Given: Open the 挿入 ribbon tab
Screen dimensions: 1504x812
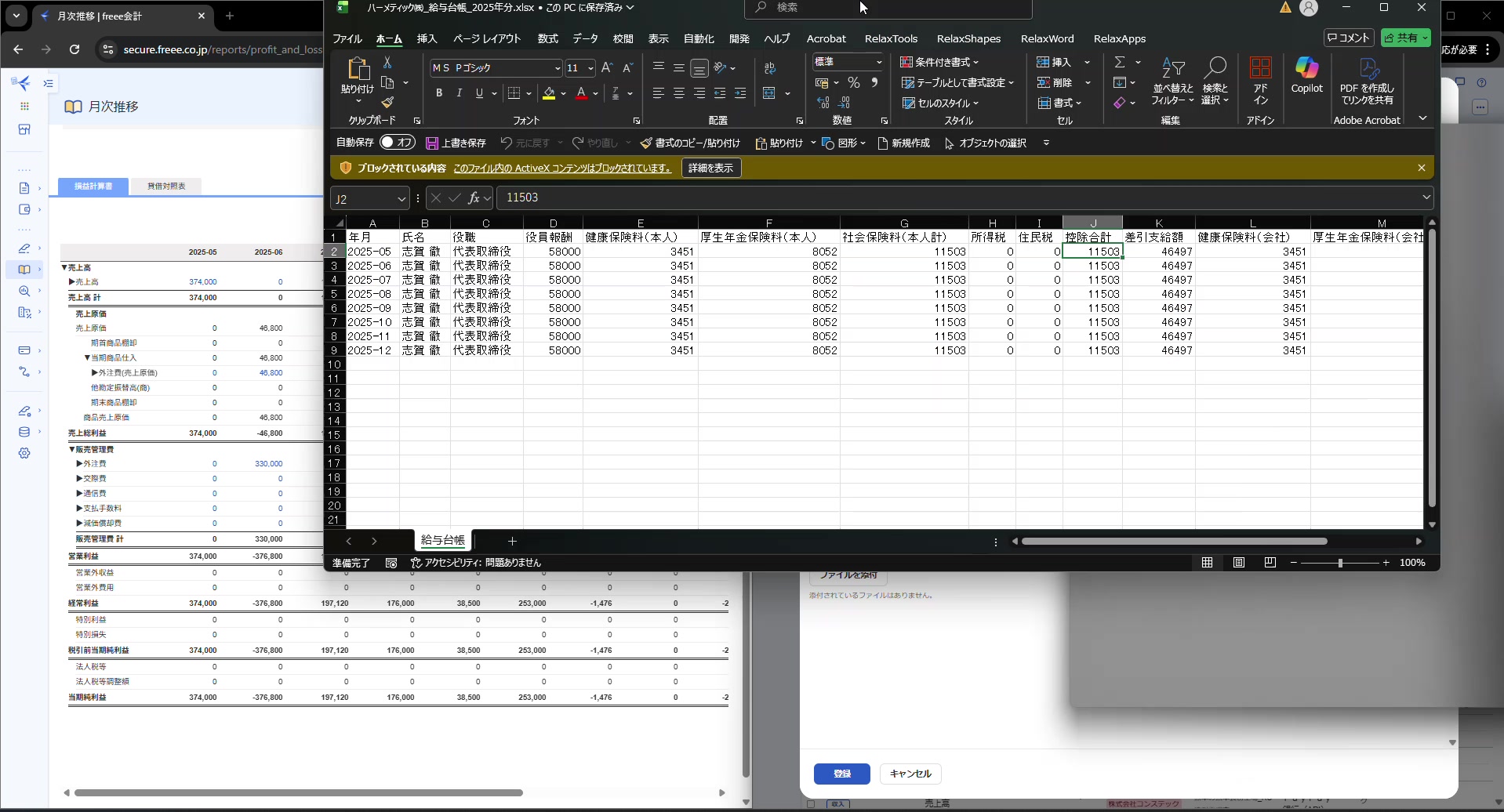Looking at the screenshot, I should 427,38.
